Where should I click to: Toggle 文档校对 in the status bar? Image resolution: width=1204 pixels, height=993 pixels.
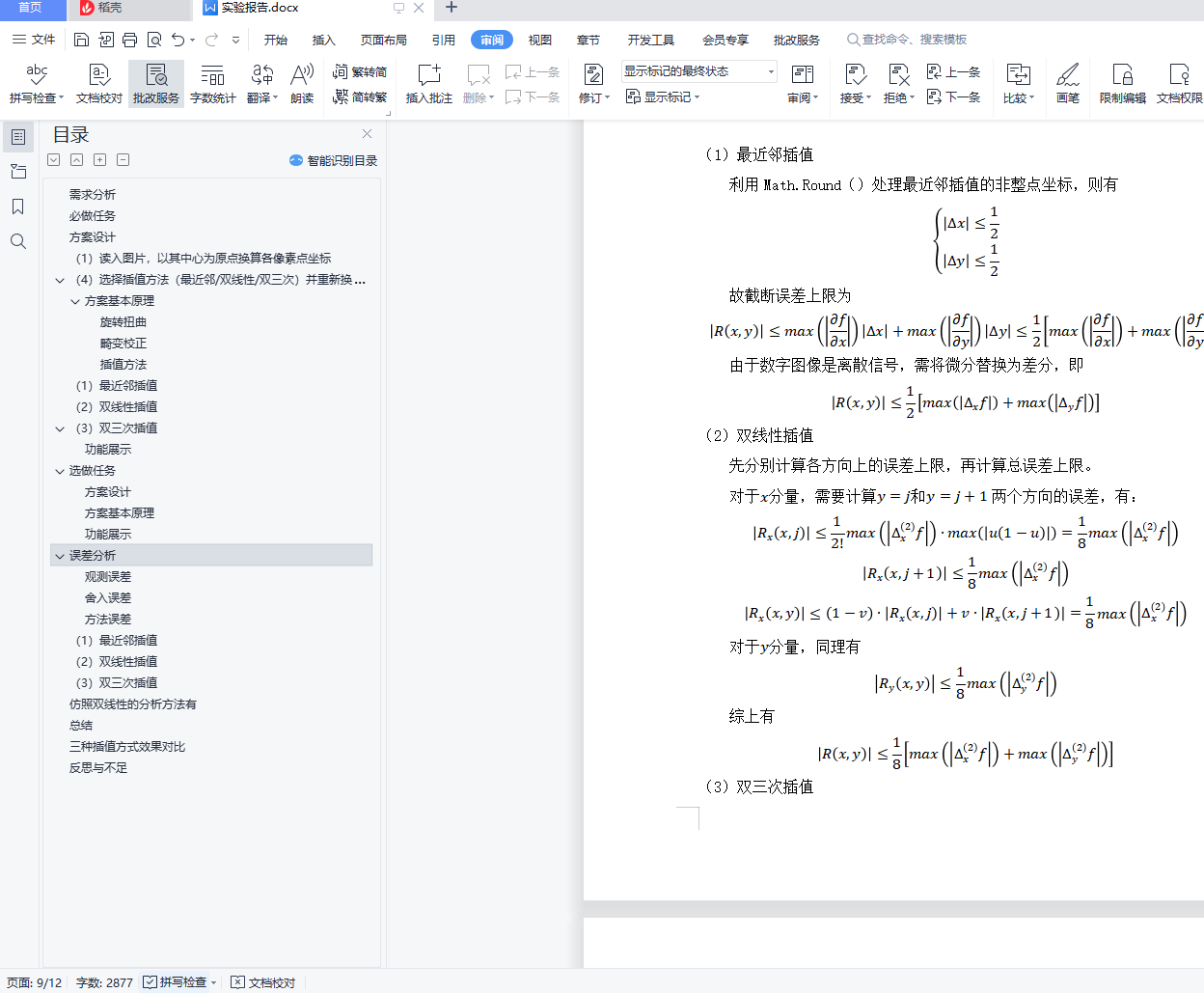263,982
